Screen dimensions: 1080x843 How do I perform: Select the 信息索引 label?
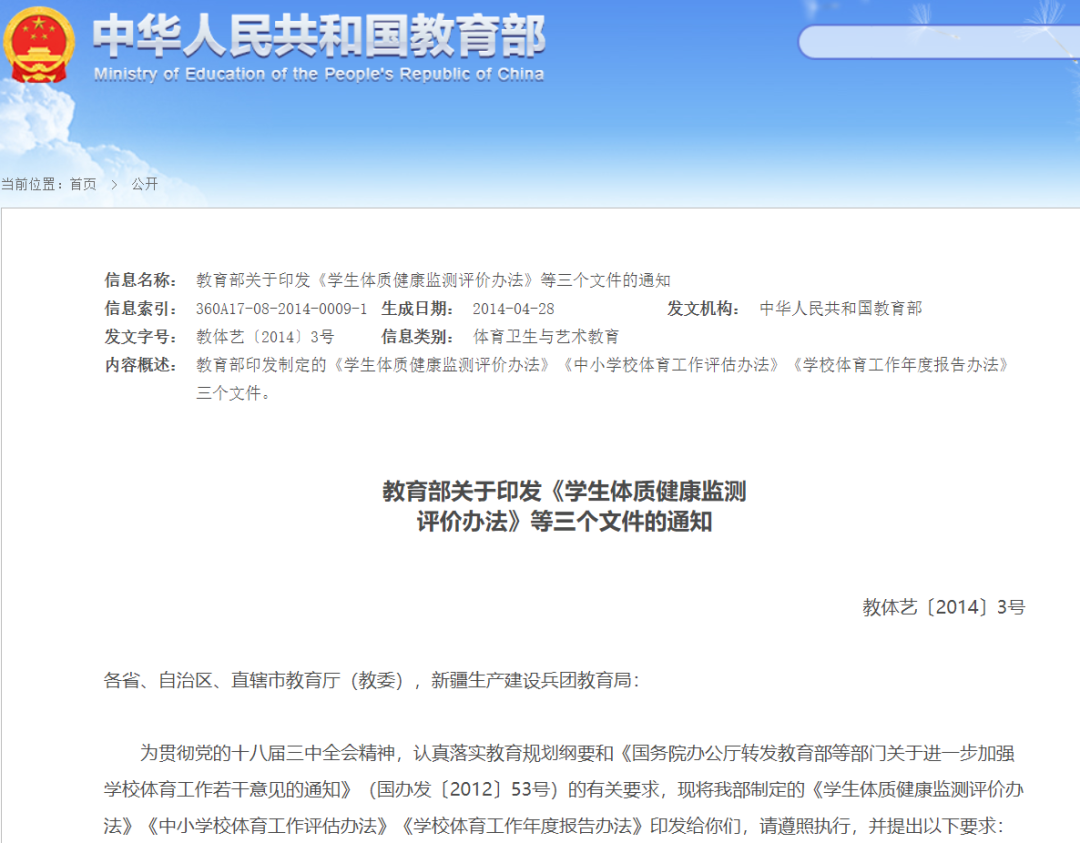141,308
